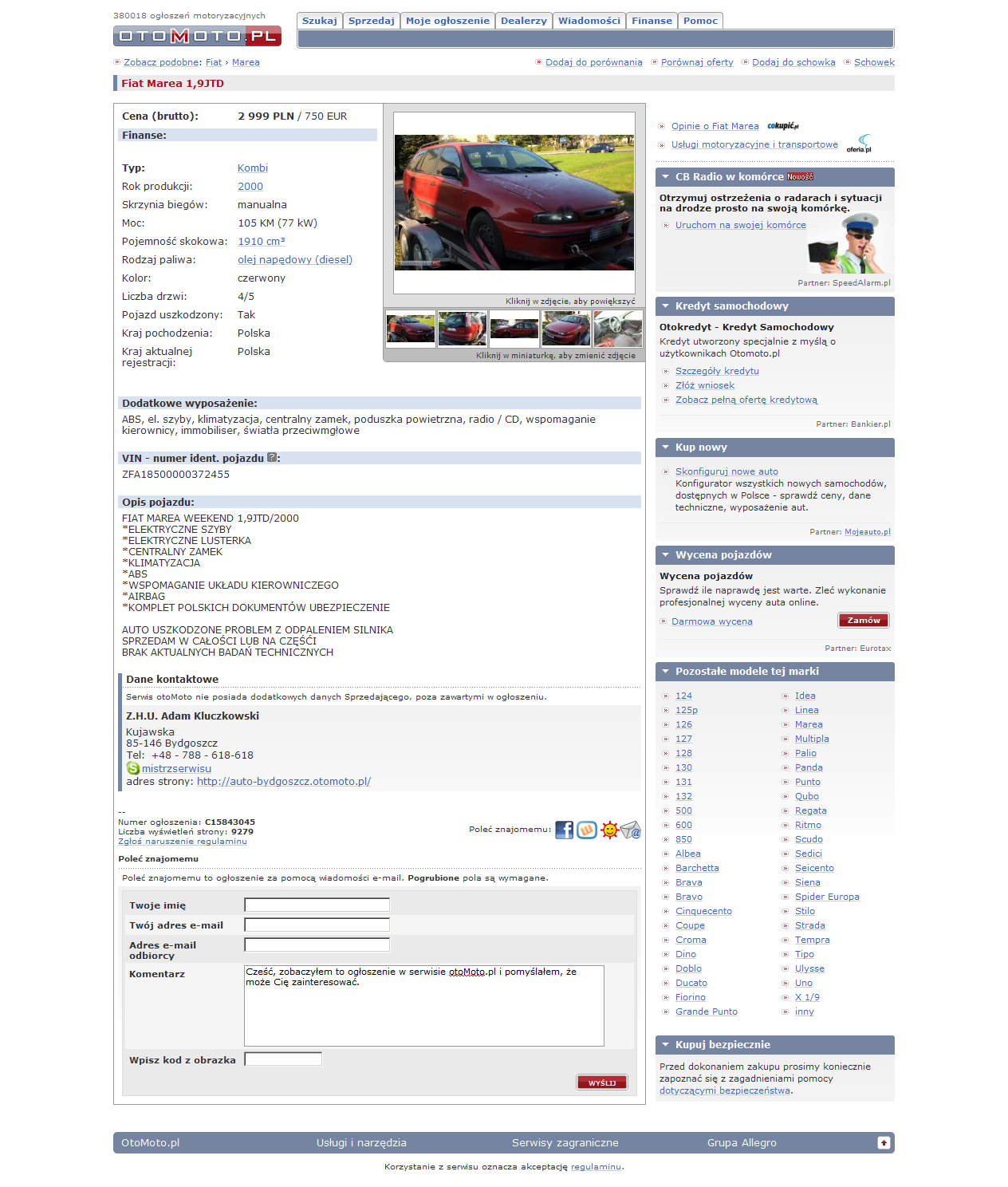Open the Opinie o Fiat Marea link
1008x1187 pixels.
click(x=715, y=126)
